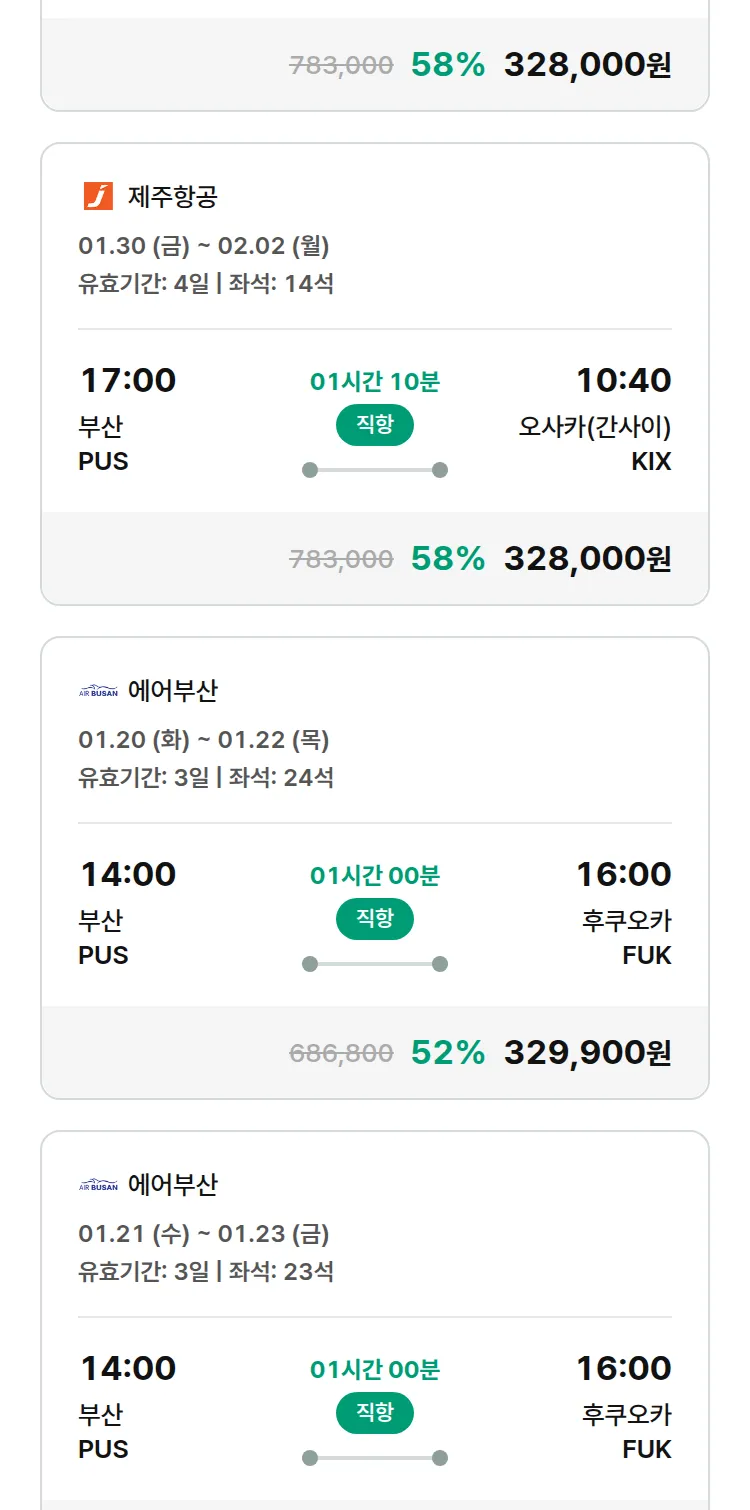Select the 01.30 (금) ~ 02.02 (월) dates

204,246
